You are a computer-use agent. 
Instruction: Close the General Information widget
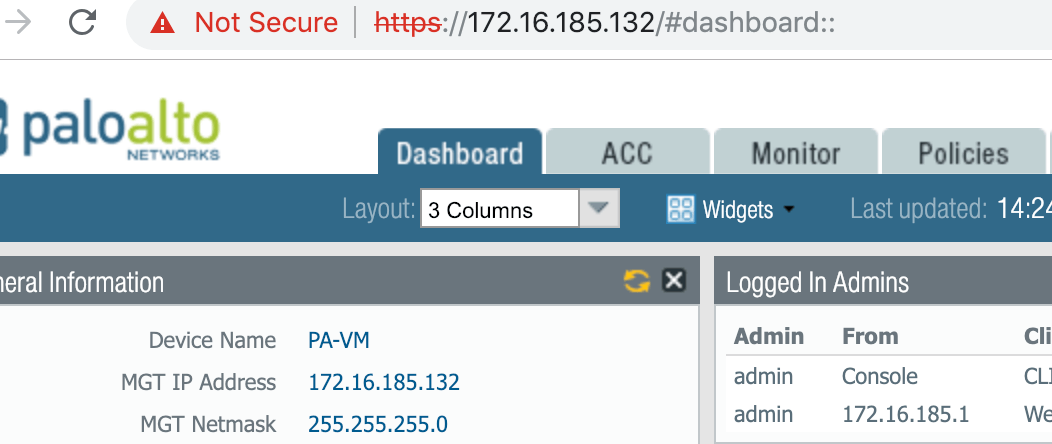coord(674,280)
